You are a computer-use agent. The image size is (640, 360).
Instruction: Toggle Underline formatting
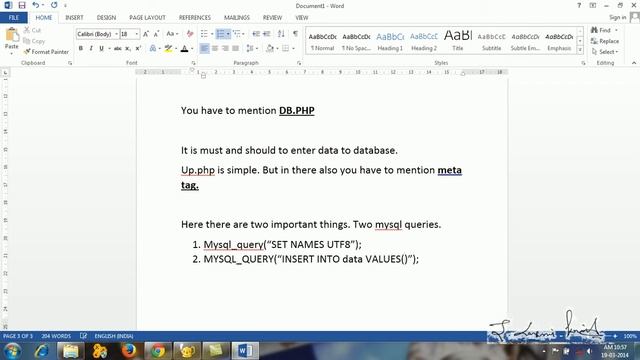pos(101,49)
